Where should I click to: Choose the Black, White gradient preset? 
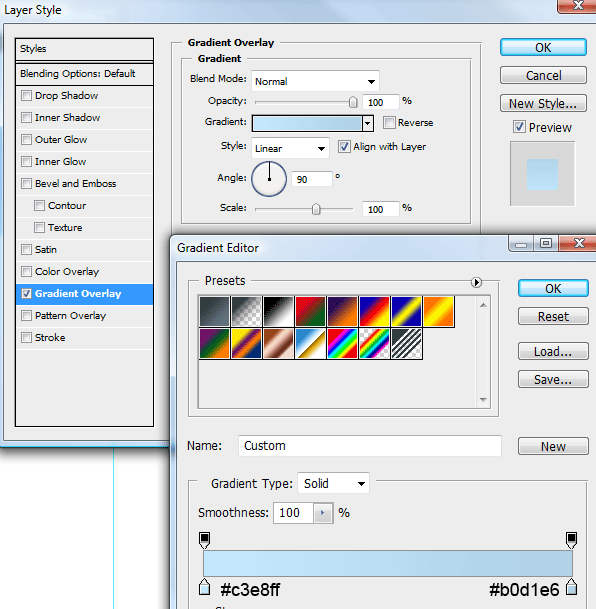tap(278, 311)
